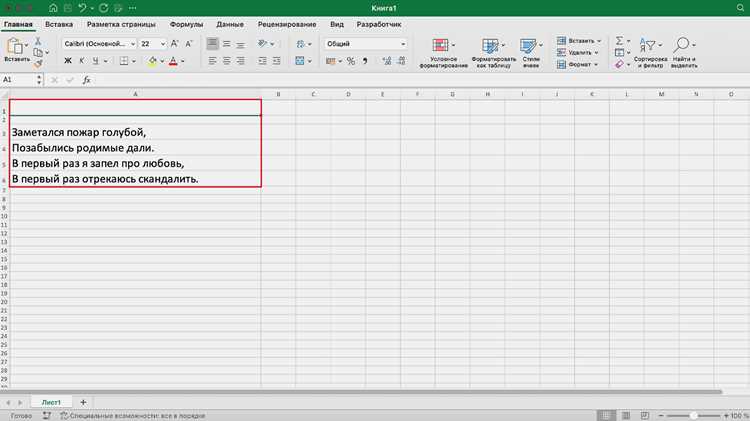This screenshot has height=421, width=750.
Task: Toggle top vertical alignment
Action: point(212,44)
